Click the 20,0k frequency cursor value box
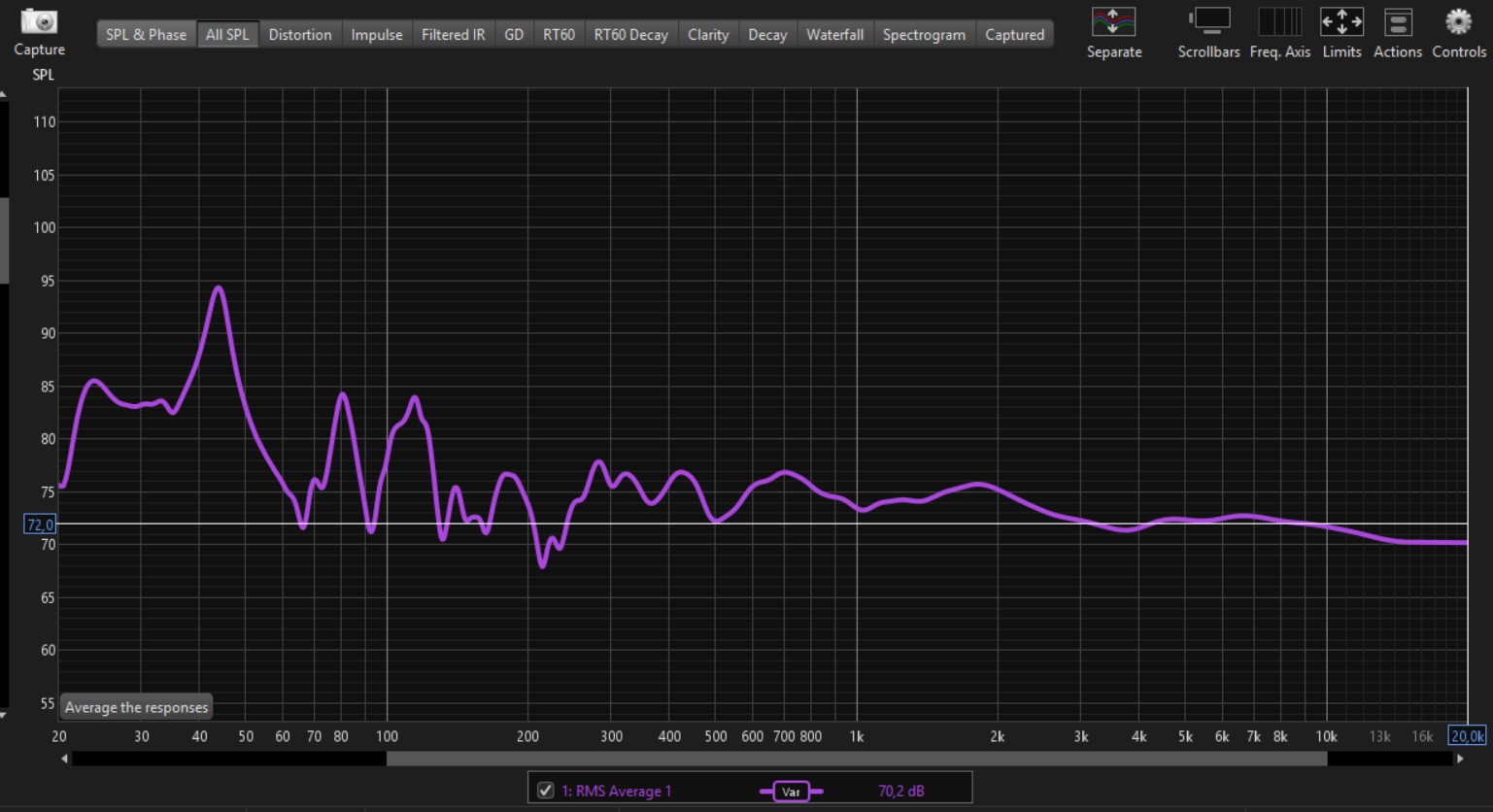1493x812 pixels. coord(1467,736)
